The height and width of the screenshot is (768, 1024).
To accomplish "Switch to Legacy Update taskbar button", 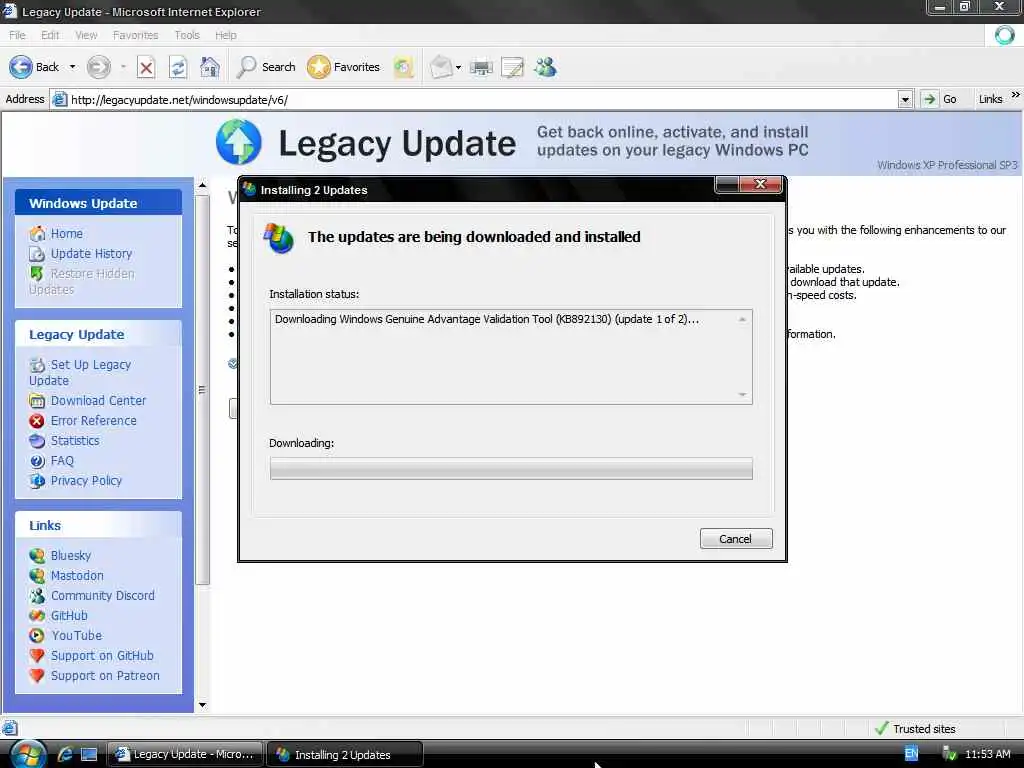I will [185, 754].
